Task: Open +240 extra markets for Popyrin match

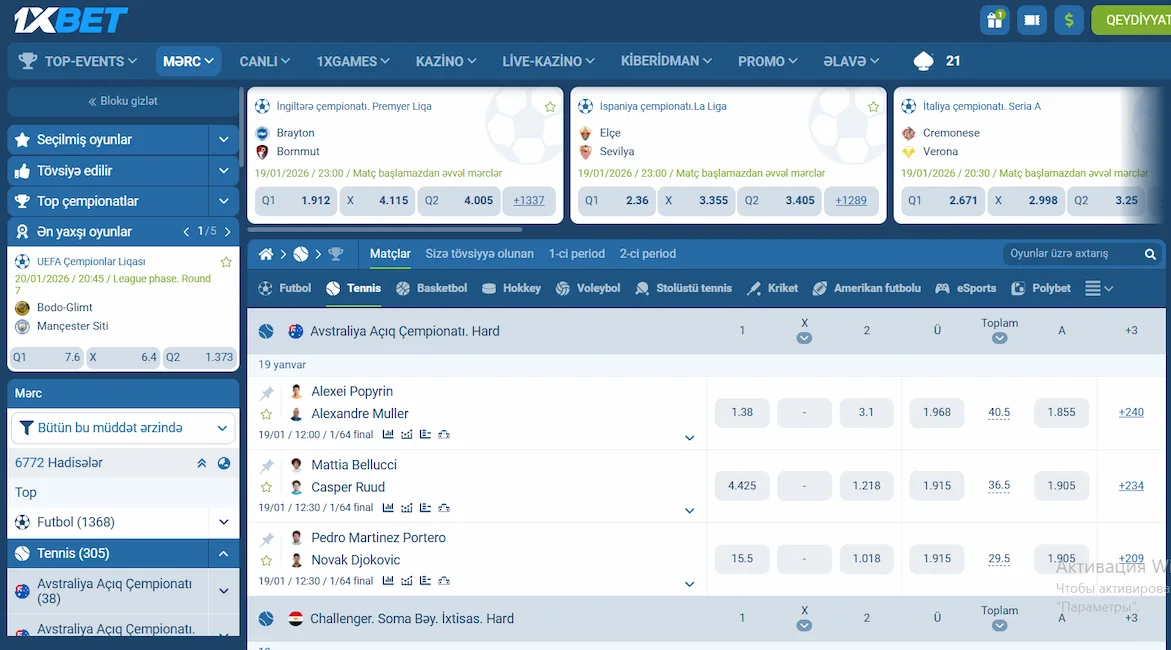Action: (1130, 412)
